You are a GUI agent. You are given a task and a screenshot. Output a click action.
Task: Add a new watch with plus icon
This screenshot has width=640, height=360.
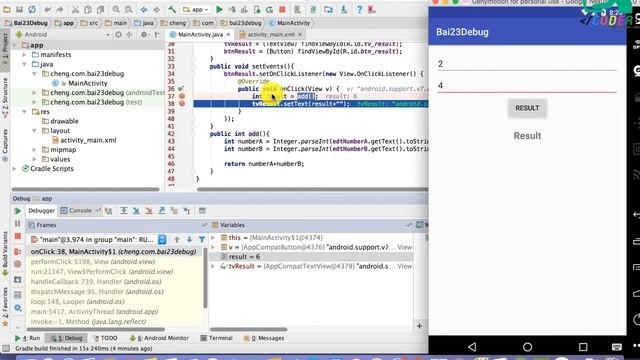click(419, 326)
